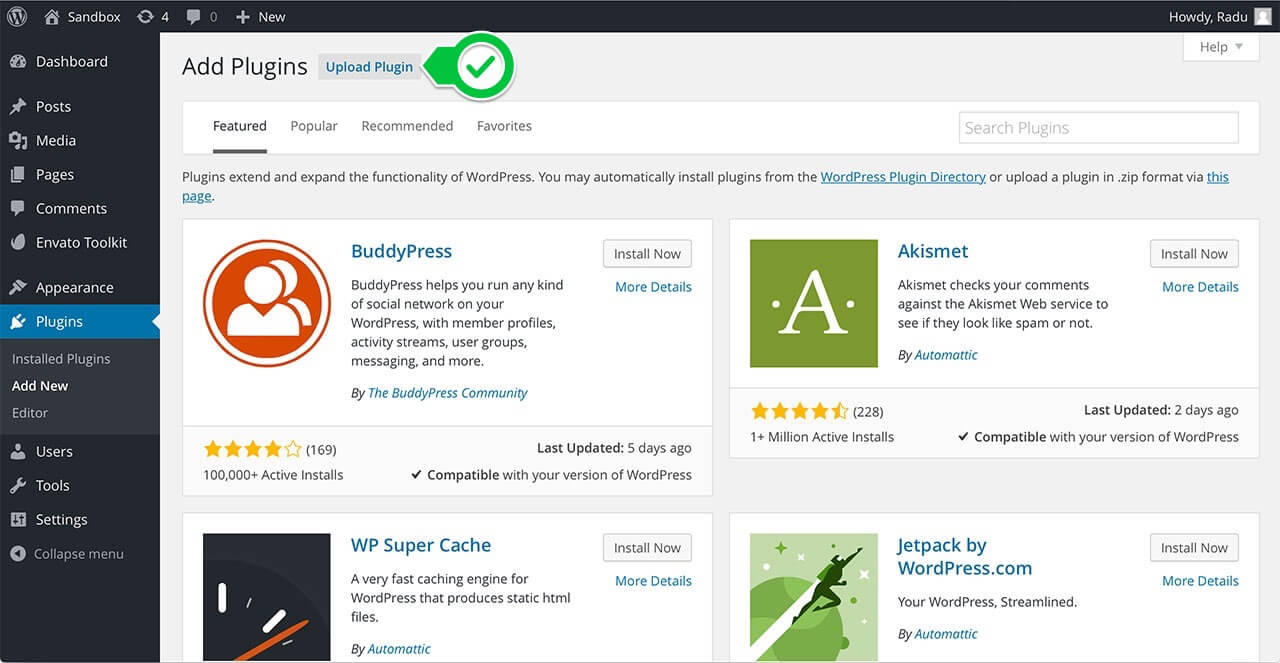The height and width of the screenshot is (663, 1280).
Task: Click Collapse menu text
Action: click(79, 553)
